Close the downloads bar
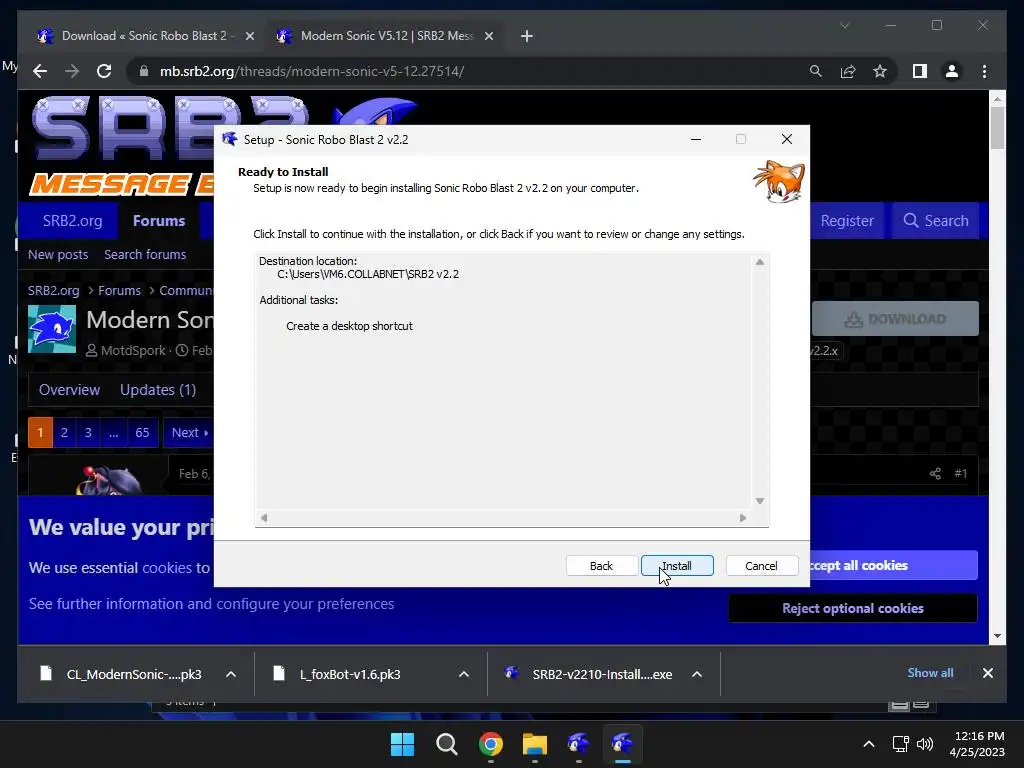Viewport: 1024px width, 768px height. 987,673
